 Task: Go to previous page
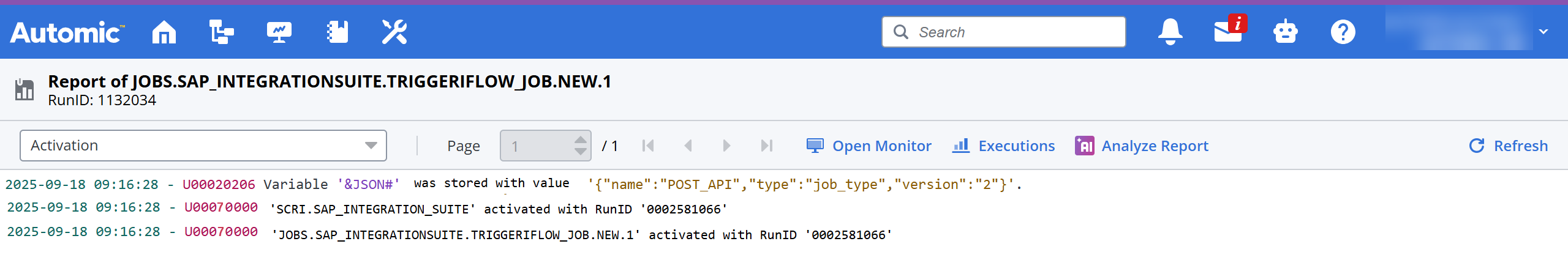[688, 146]
